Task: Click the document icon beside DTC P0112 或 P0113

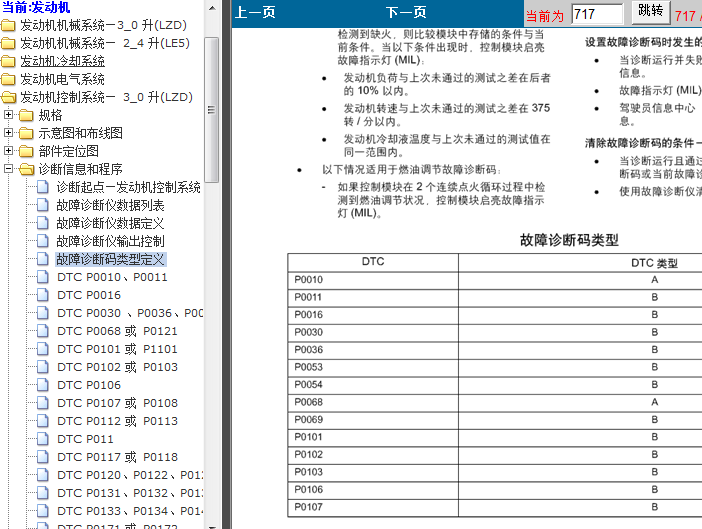Action: coord(43,421)
